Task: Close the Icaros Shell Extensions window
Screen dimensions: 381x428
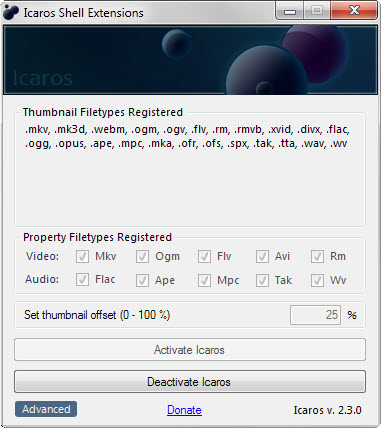Action: 354,11
